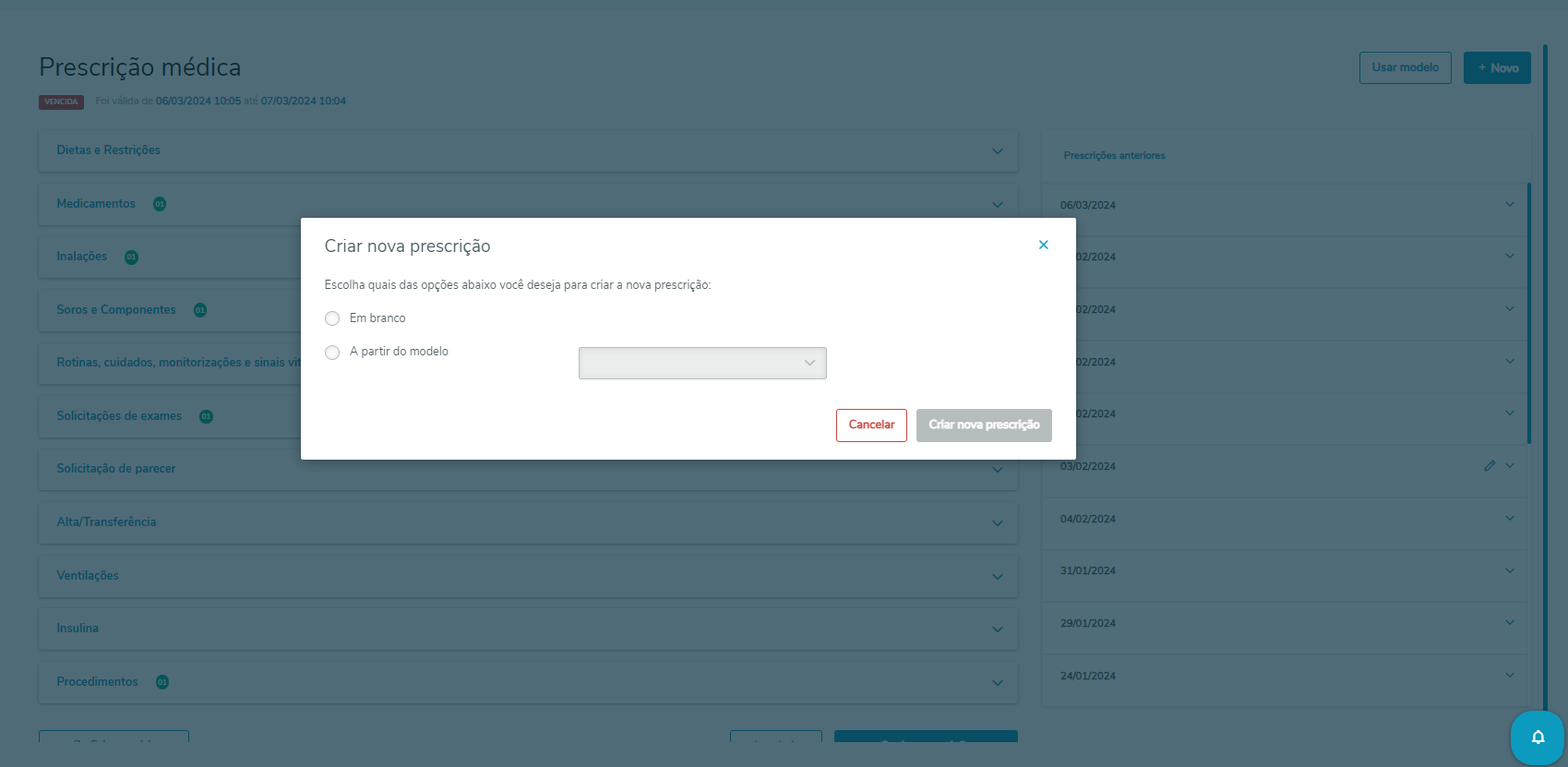Click the Escolha quais das opções instruction text
The height and width of the screenshot is (767, 1568).
click(x=518, y=285)
